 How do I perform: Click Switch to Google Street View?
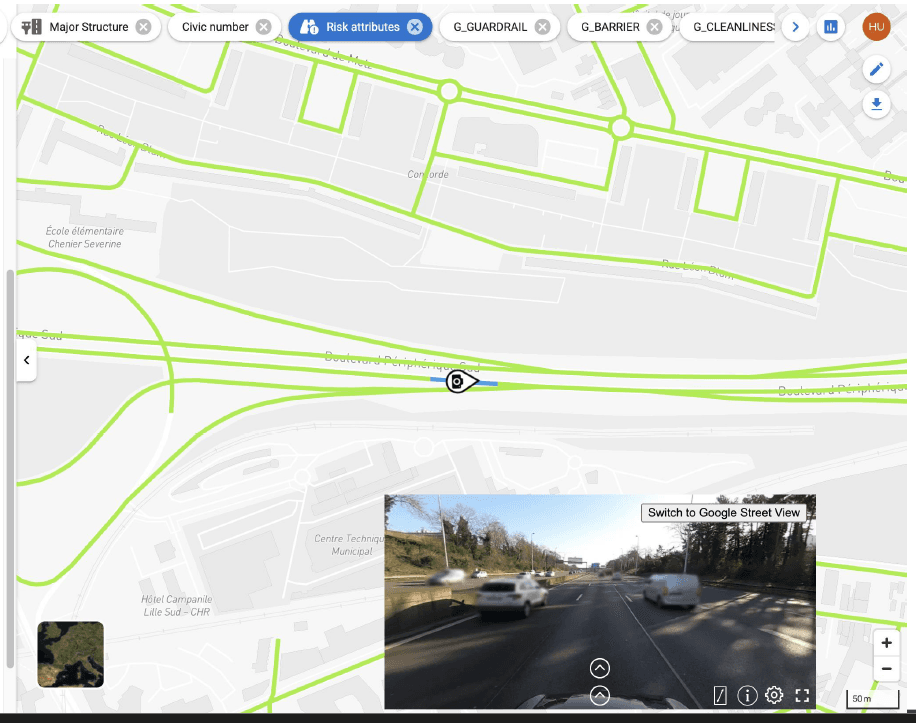click(x=724, y=513)
